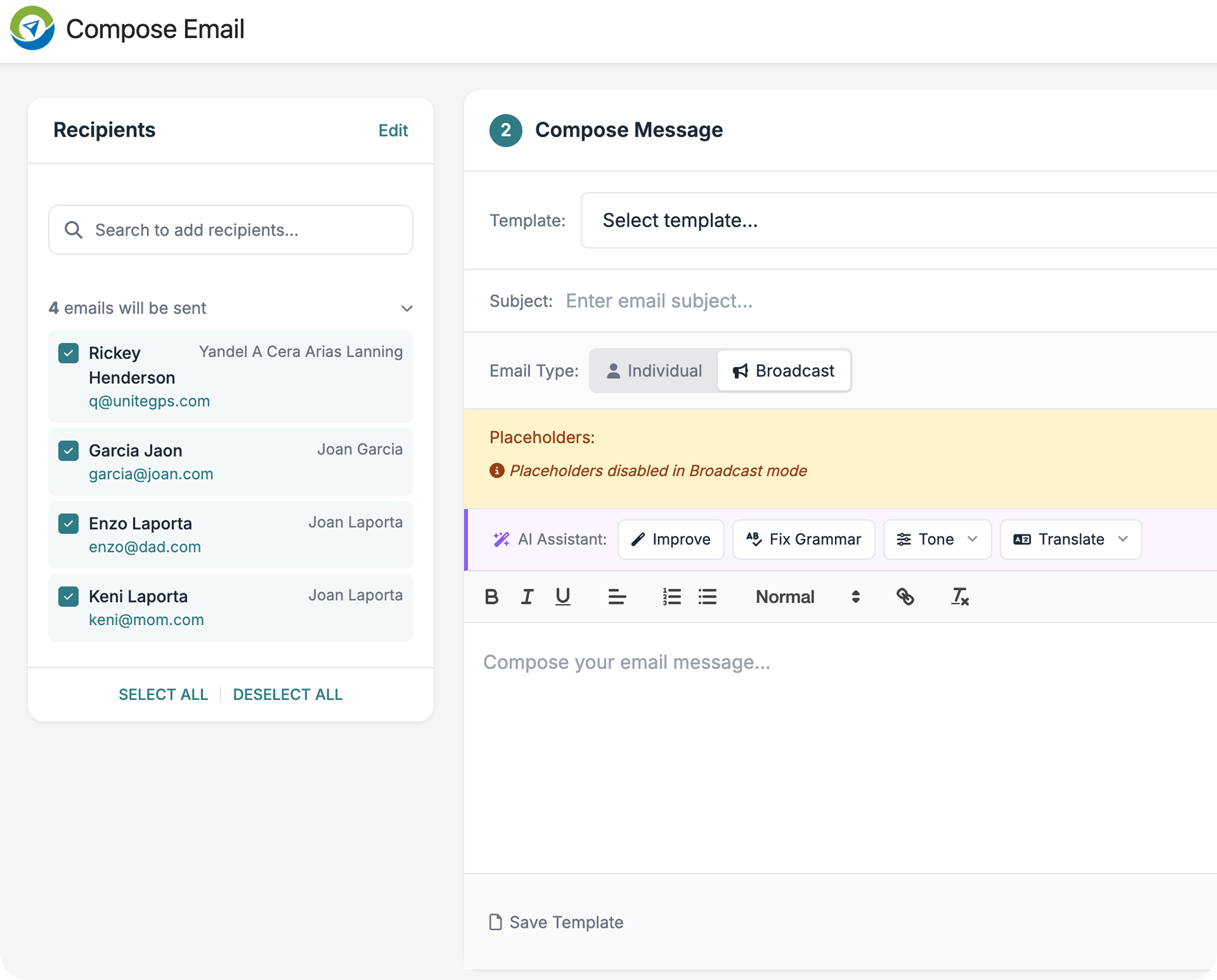Click the email message body area
Screen dimensions: 1217x980
click(841, 748)
